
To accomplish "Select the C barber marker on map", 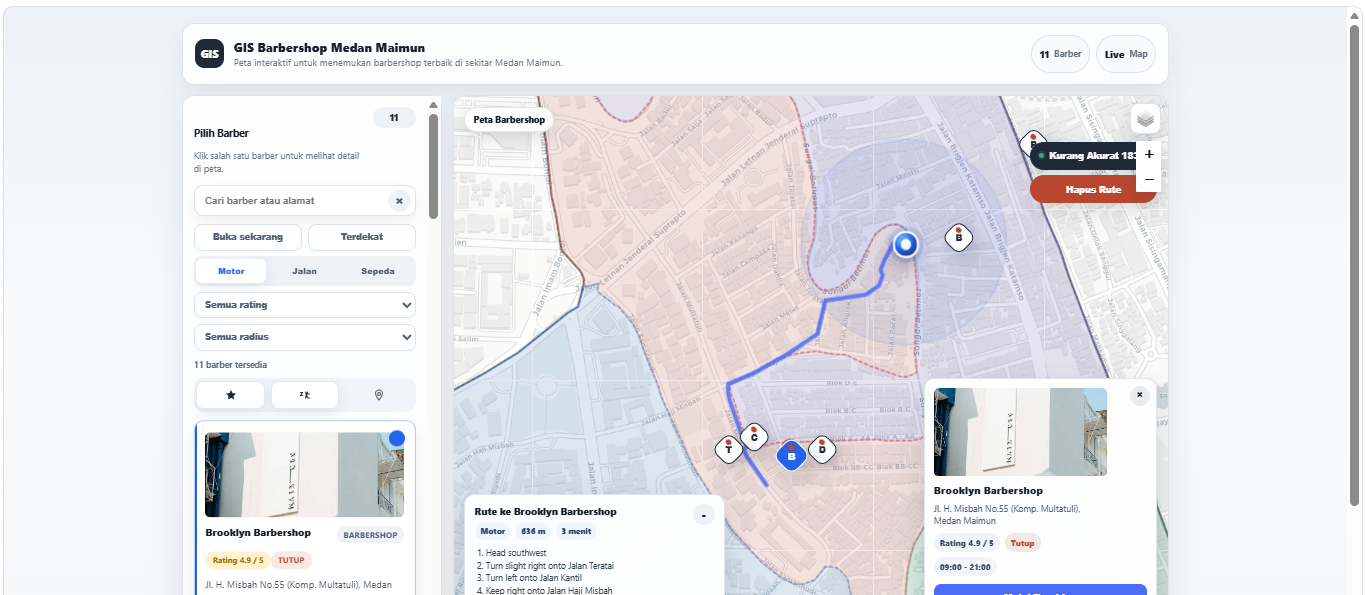I will 753,437.
